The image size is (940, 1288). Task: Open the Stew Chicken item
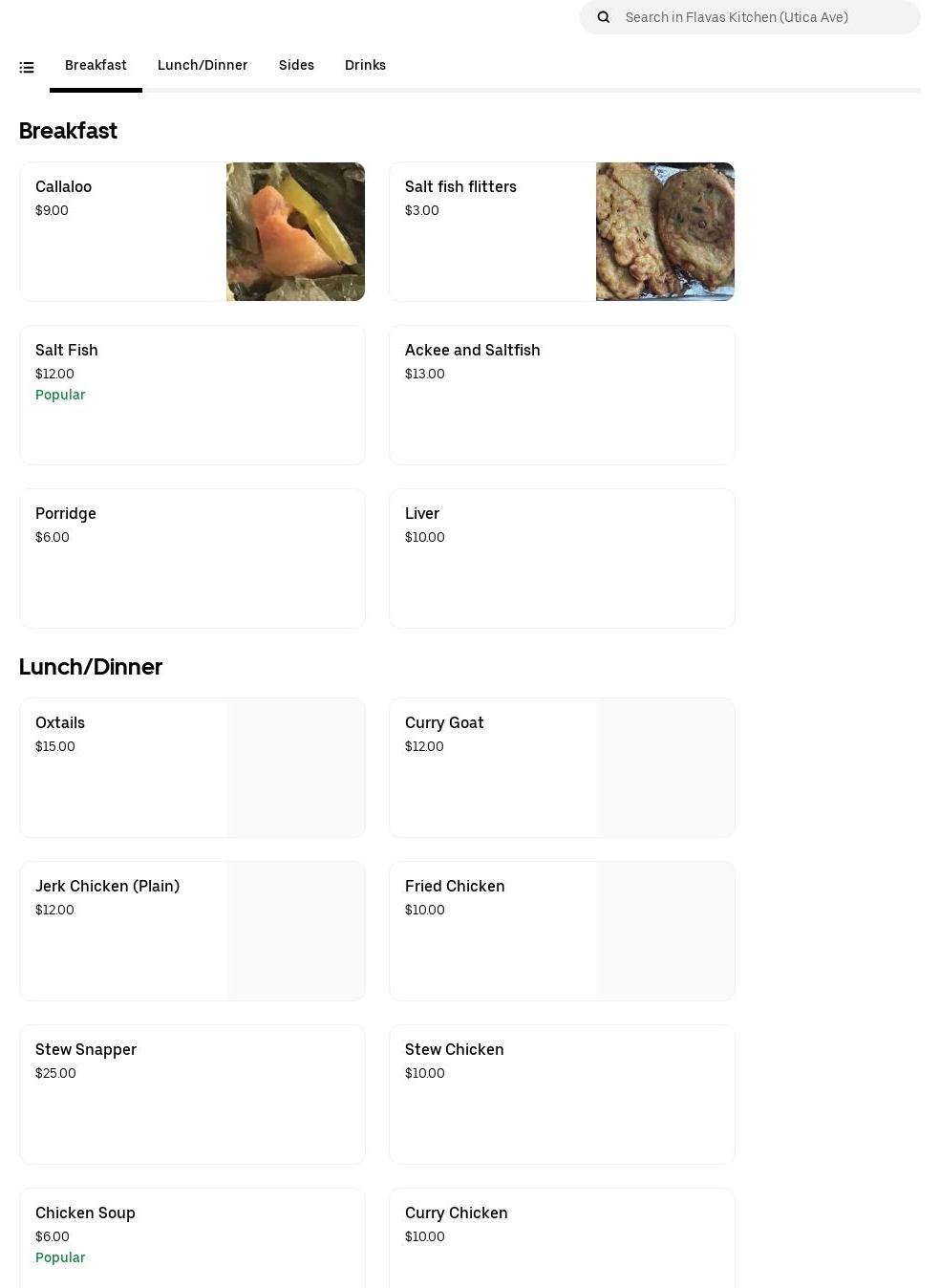[562, 1094]
